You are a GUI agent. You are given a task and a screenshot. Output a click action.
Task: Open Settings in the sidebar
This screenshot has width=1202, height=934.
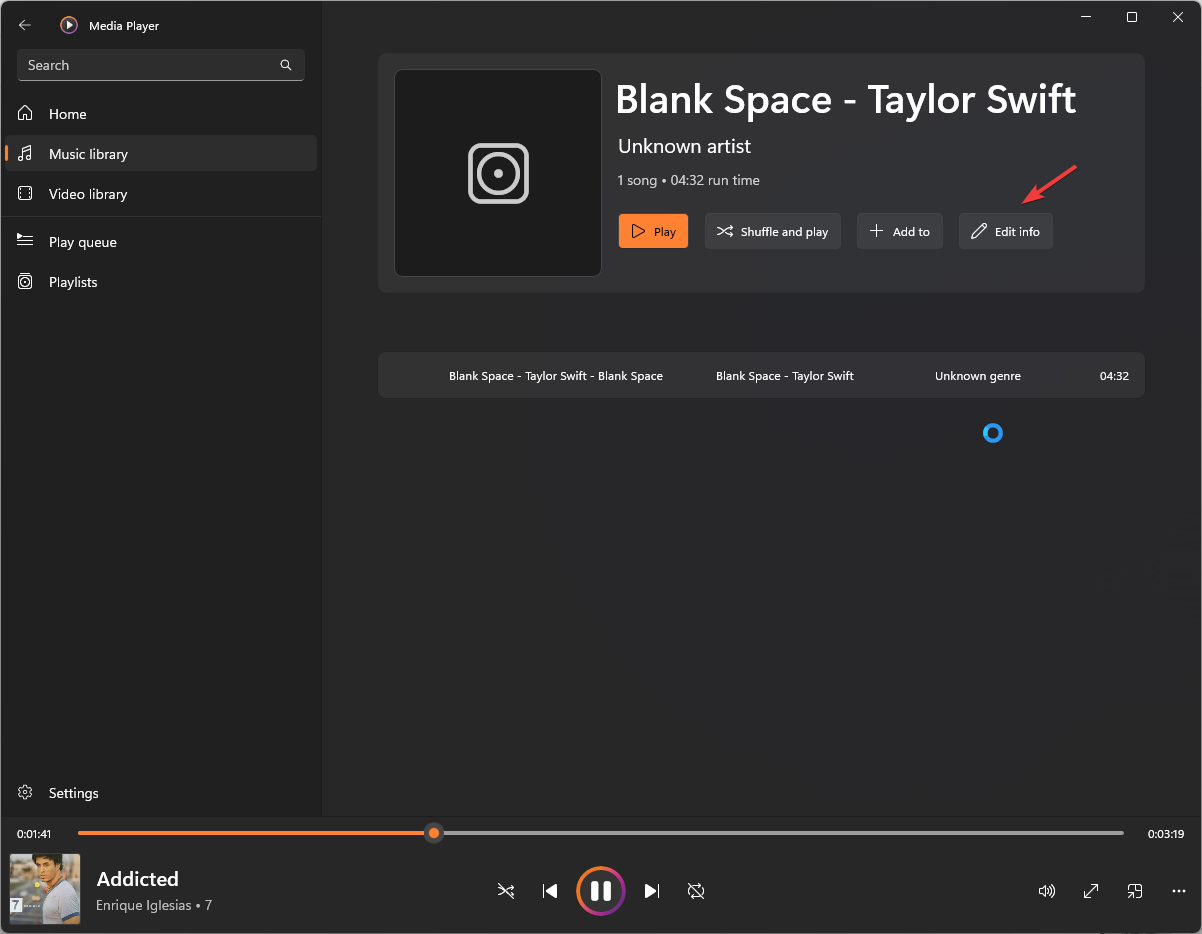coord(73,793)
